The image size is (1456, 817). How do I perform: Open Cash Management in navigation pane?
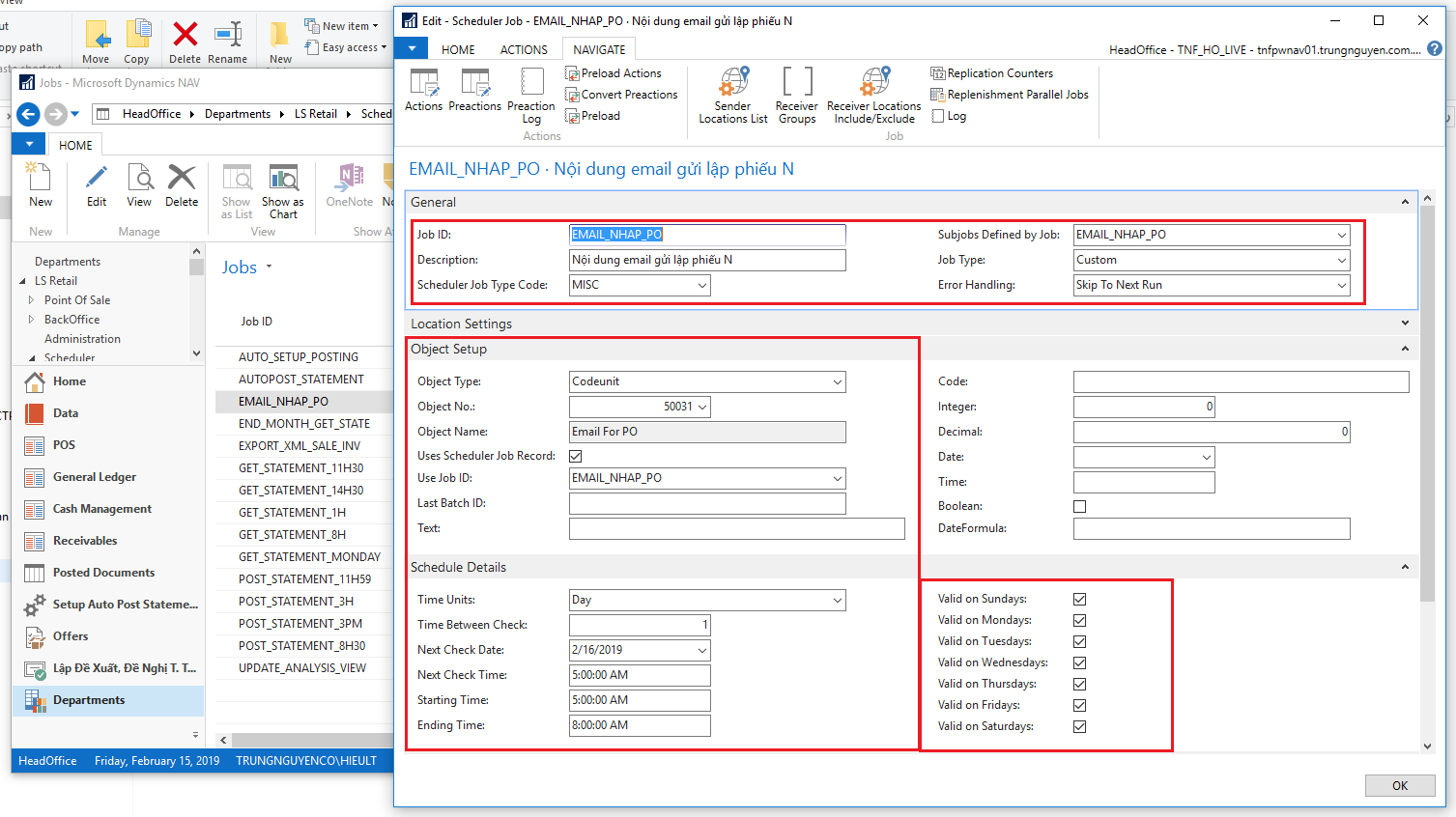pos(108,509)
